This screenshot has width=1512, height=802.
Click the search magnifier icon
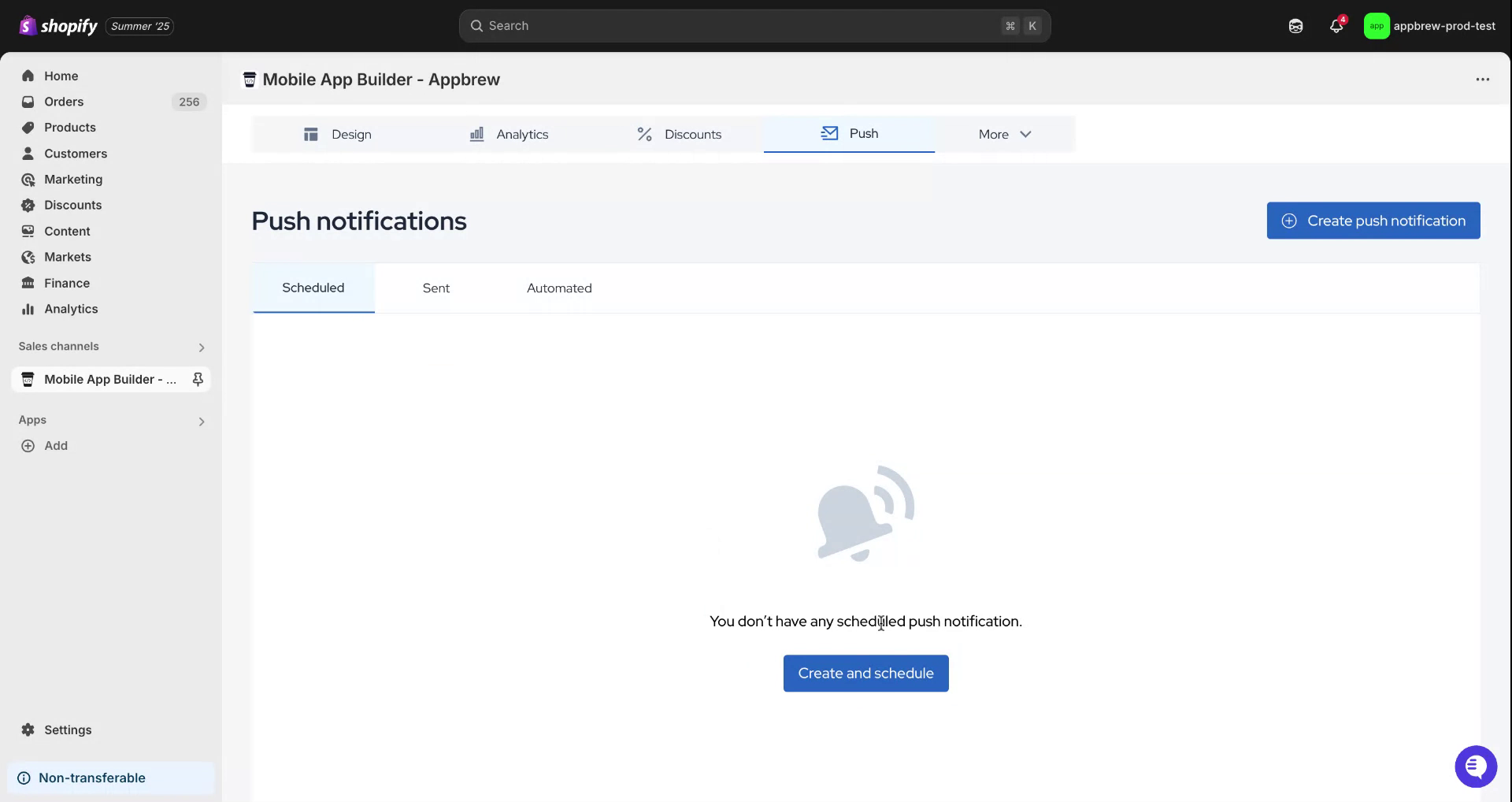click(x=476, y=26)
